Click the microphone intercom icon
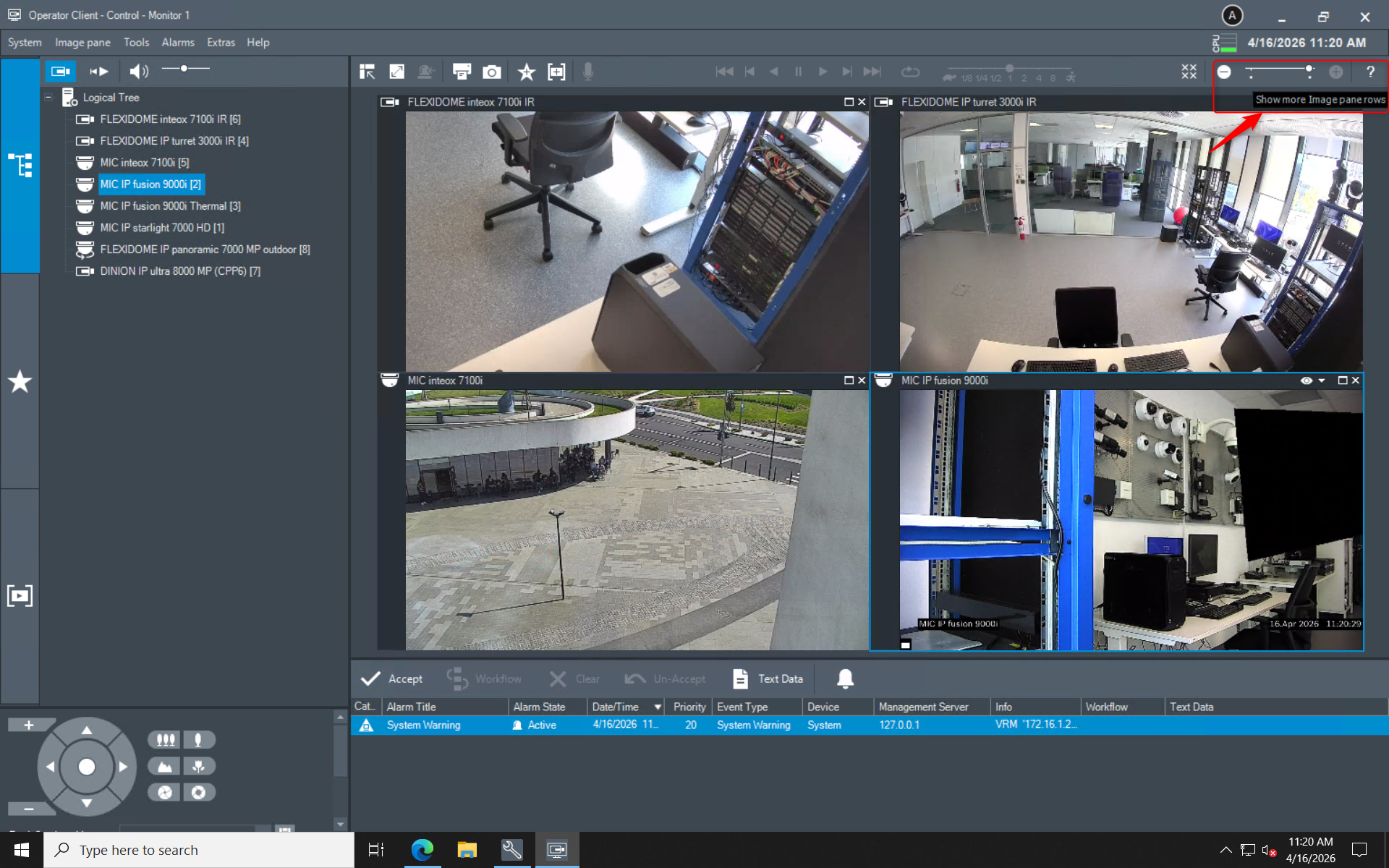The width and height of the screenshot is (1389, 868). click(588, 72)
